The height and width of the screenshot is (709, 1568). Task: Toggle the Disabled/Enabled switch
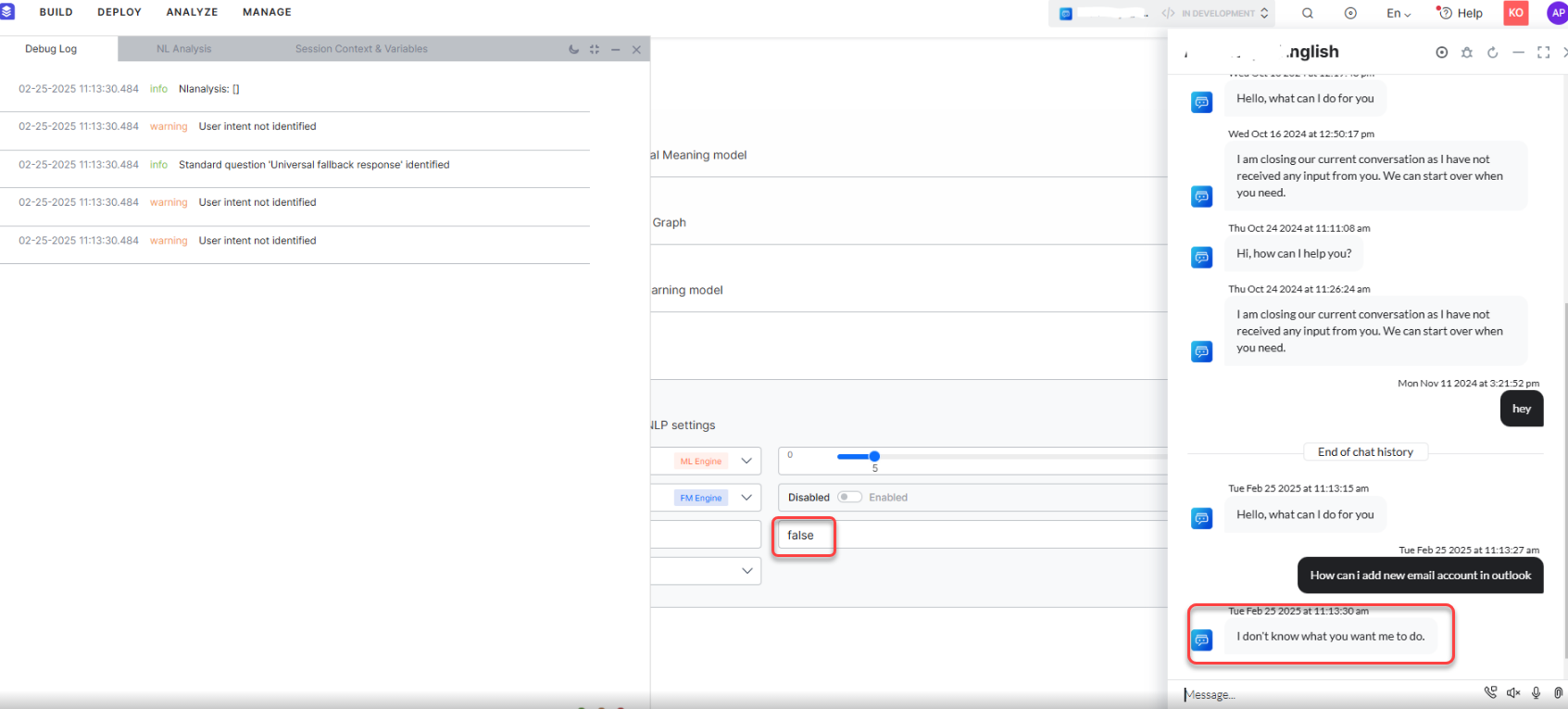[848, 498]
